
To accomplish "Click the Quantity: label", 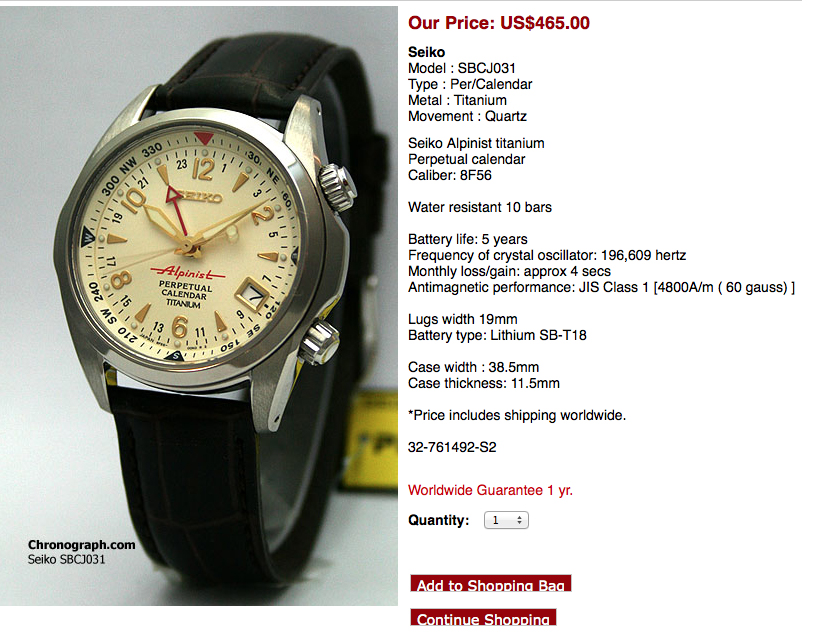I will coord(438,520).
